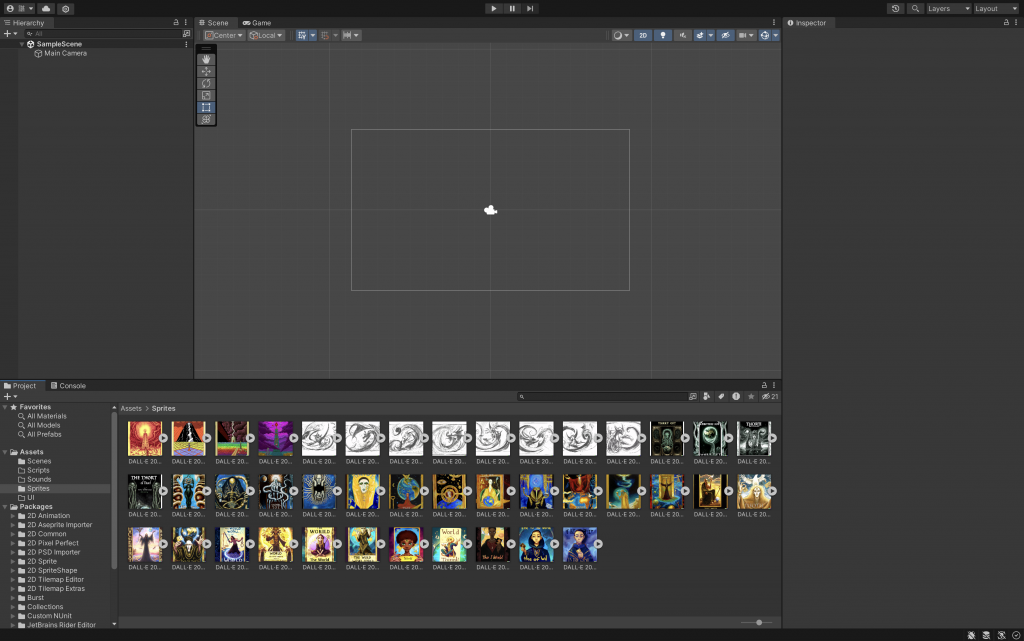Select the Move tool in Scene toolbar
Viewport: 1024px width, 641px height.
coord(206,71)
